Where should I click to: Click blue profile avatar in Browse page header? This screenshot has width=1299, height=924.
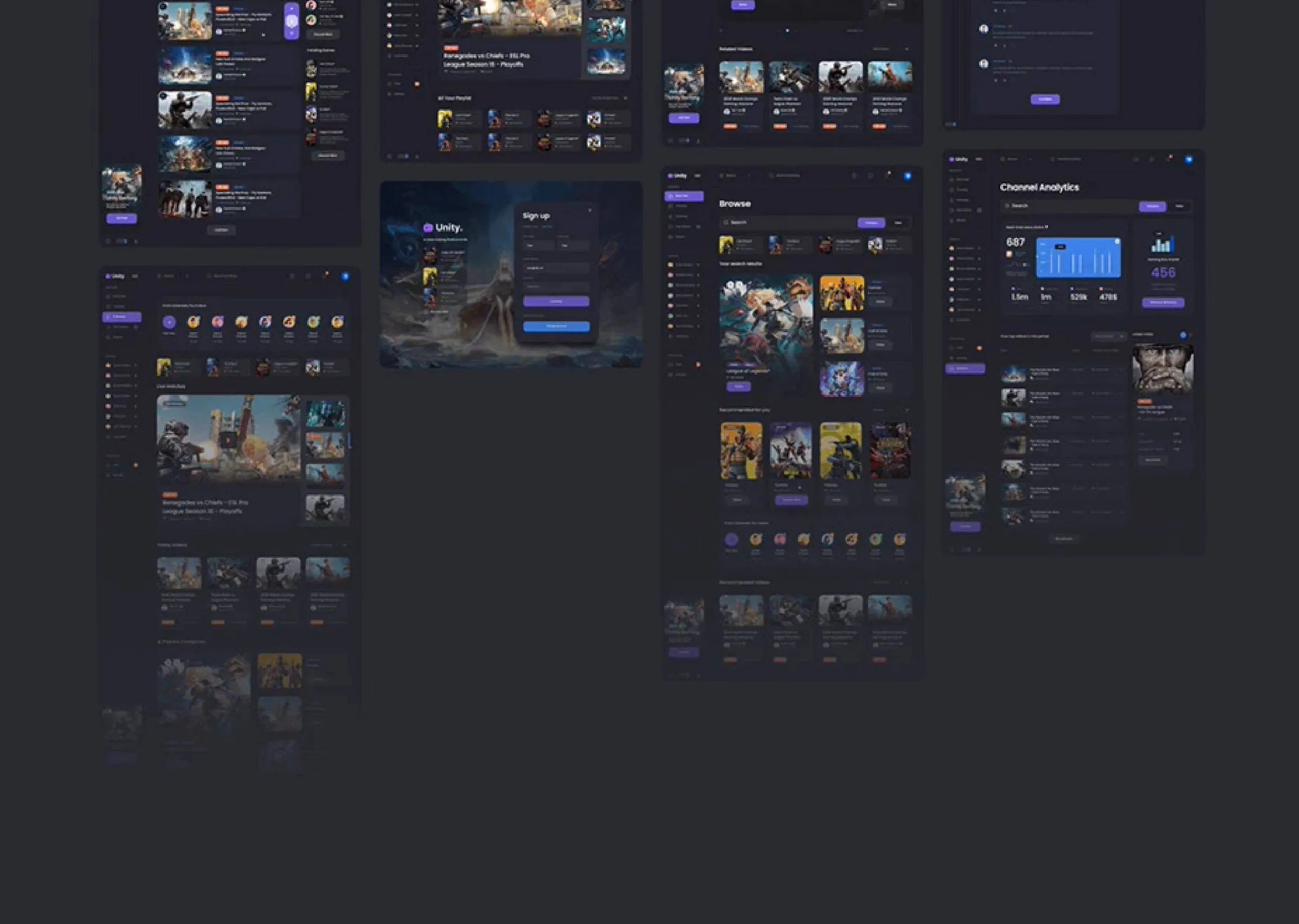coord(908,176)
